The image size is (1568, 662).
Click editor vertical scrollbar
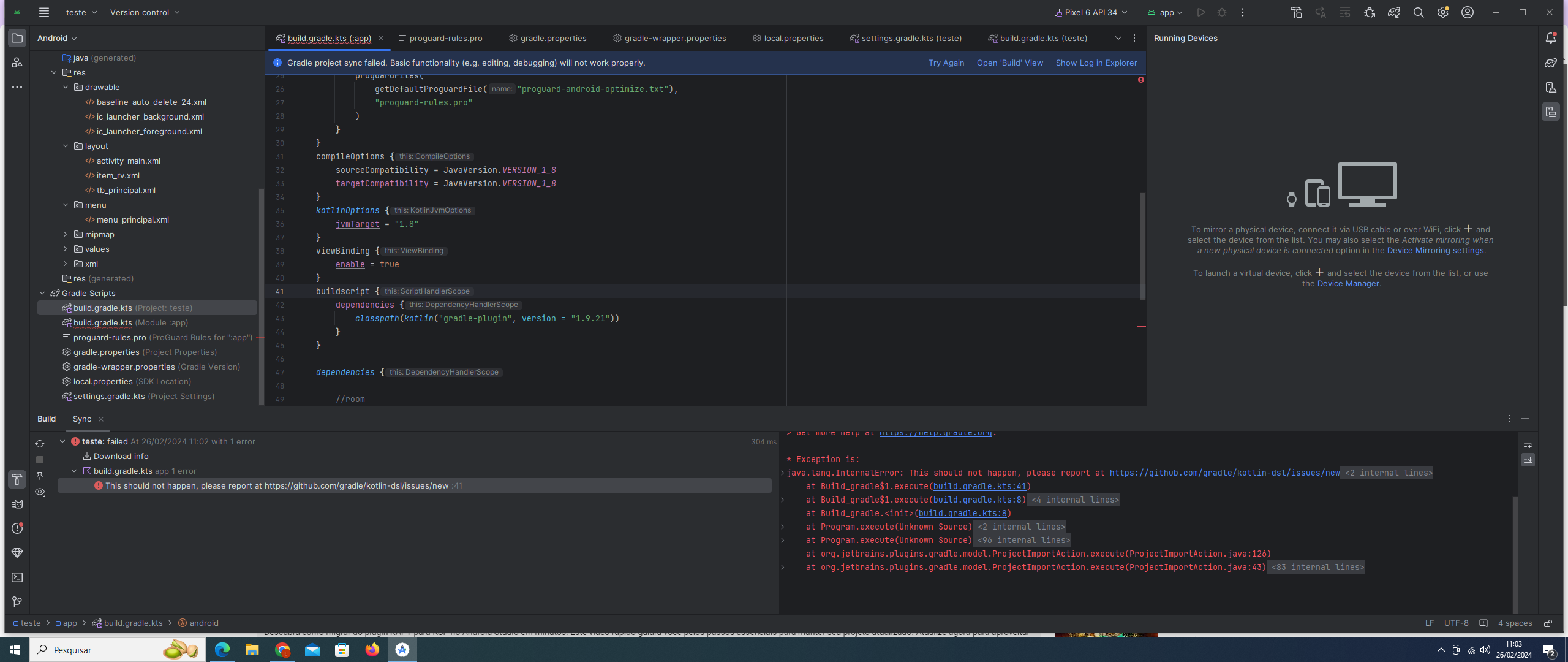pos(1142,246)
